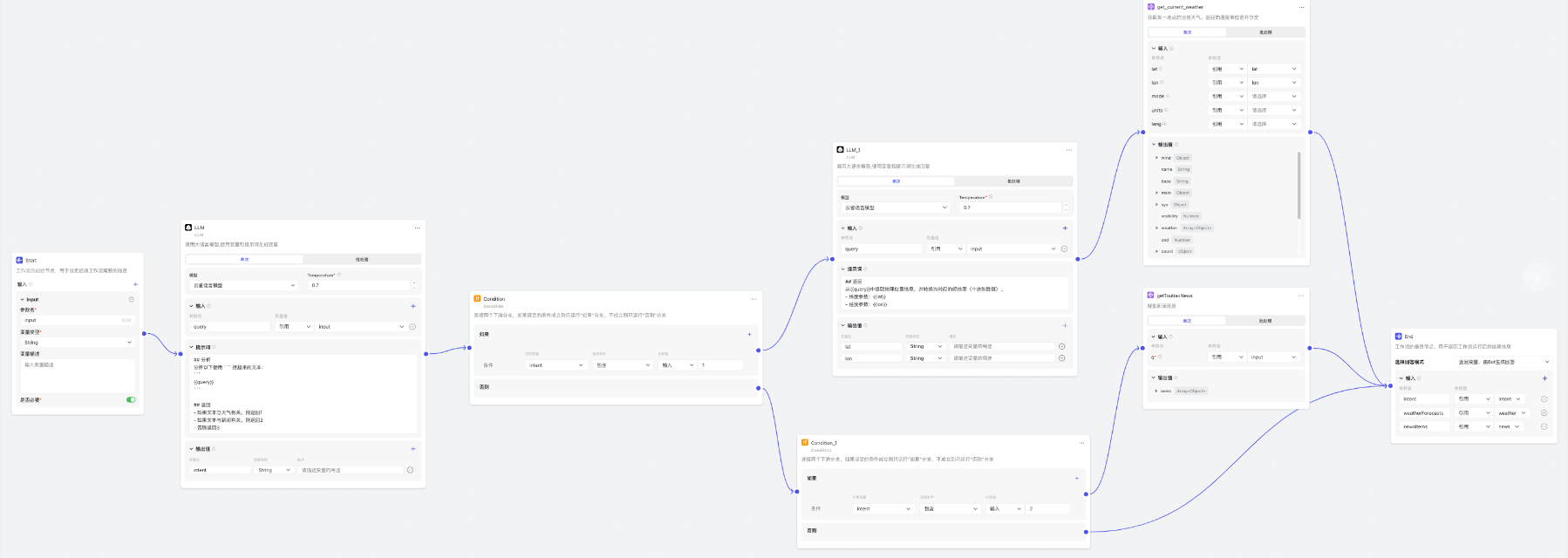Click output list scrollbar in get_current_weather
Image resolution: width=1568 pixels, height=558 pixels.
(x=1299, y=186)
